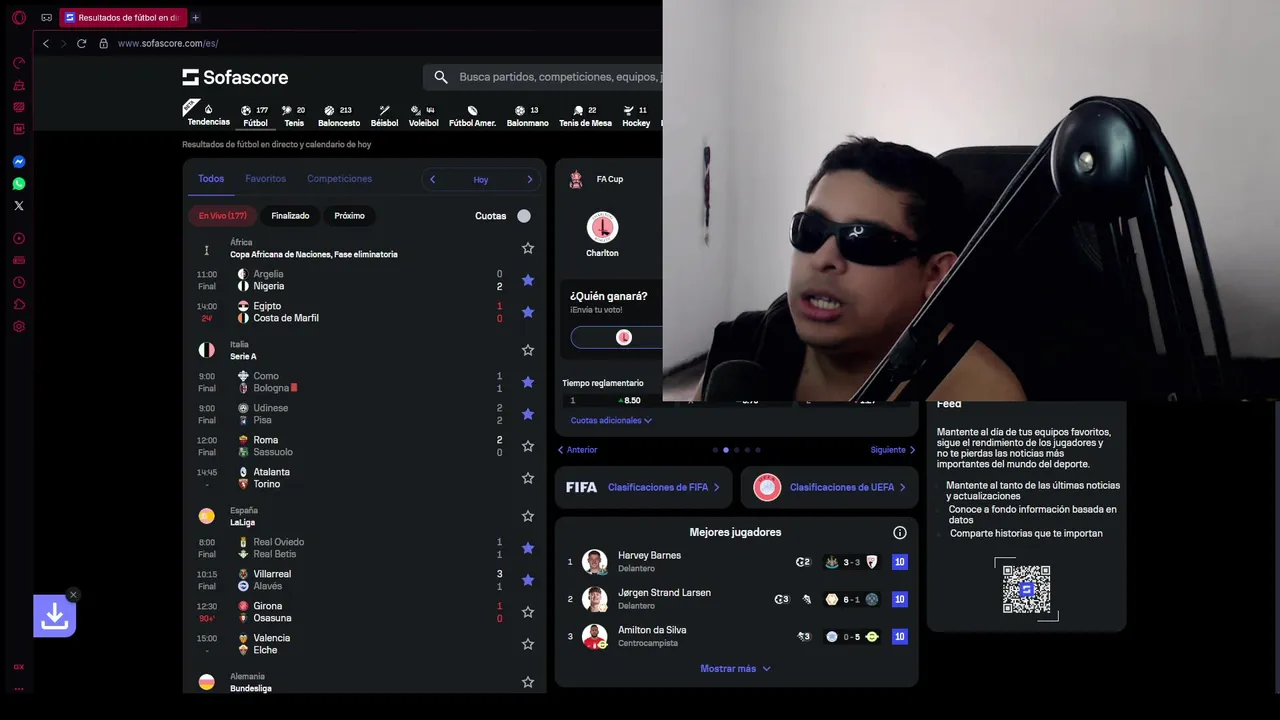The width and height of the screenshot is (1280, 720).
Task: Open the Villarreal vs Alavés match
Action: 365,580
